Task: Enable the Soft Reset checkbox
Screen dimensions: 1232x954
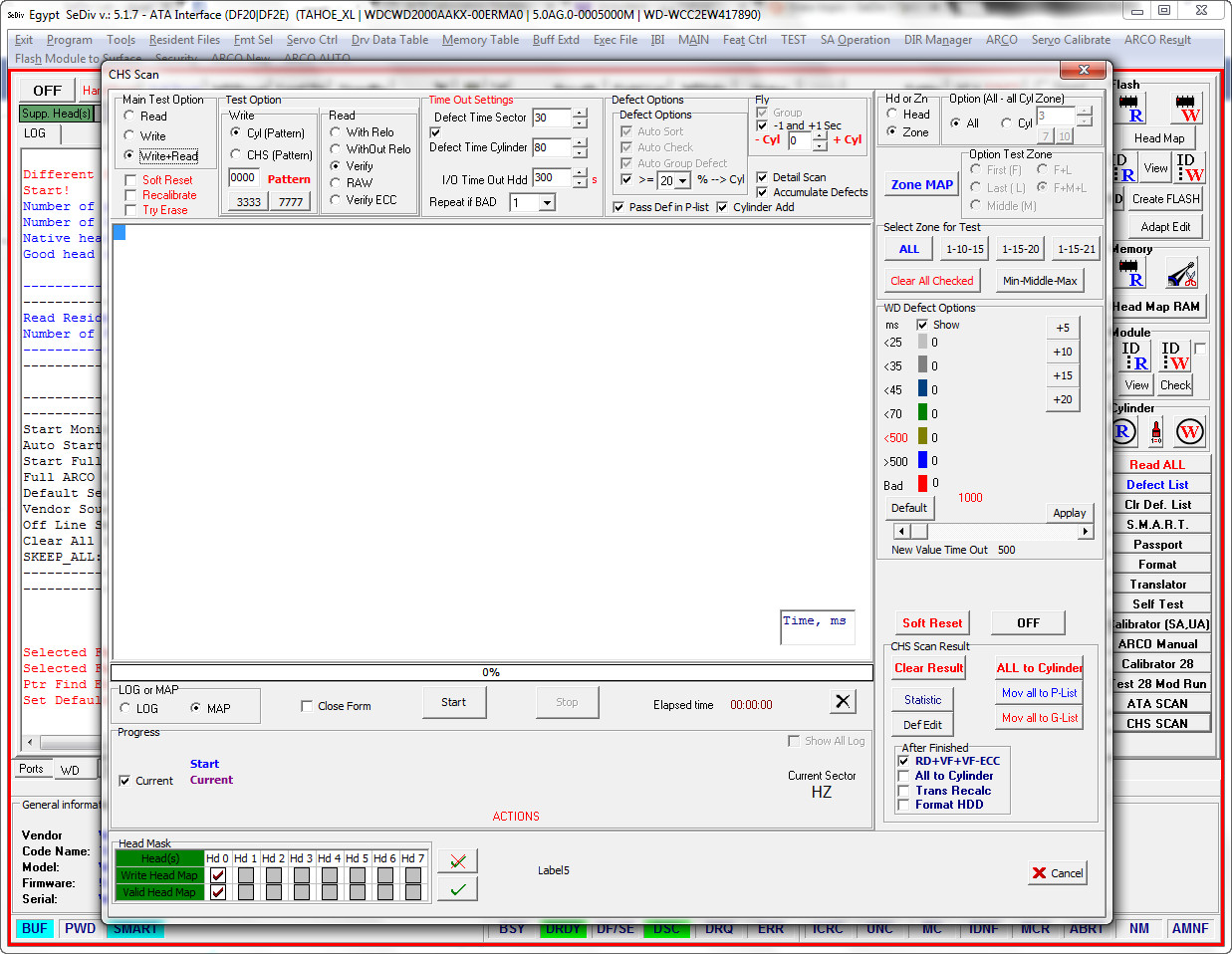Action: click(x=130, y=180)
